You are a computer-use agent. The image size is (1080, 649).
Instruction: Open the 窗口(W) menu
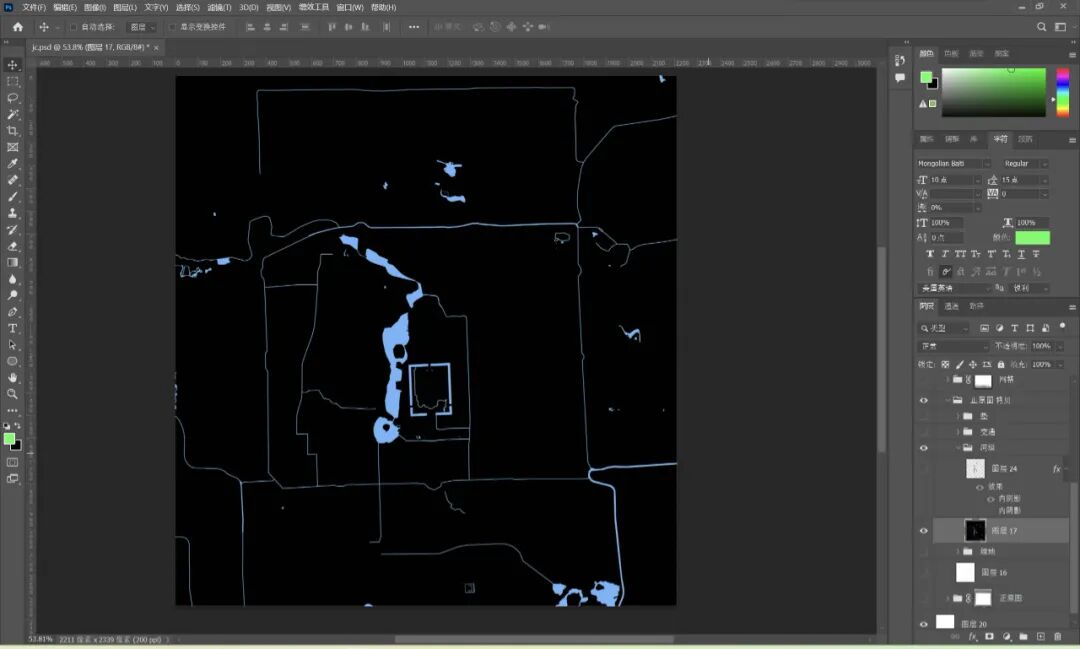coord(349,8)
